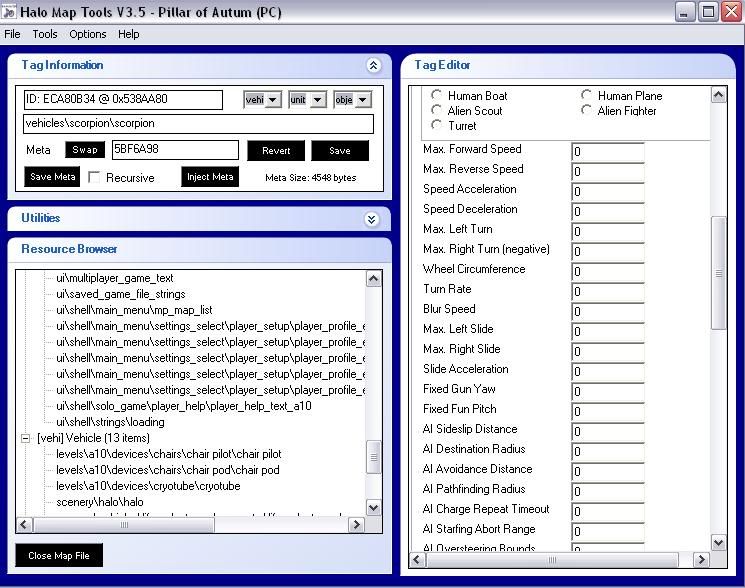Click the Blur Speed value field

click(x=608, y=311)
